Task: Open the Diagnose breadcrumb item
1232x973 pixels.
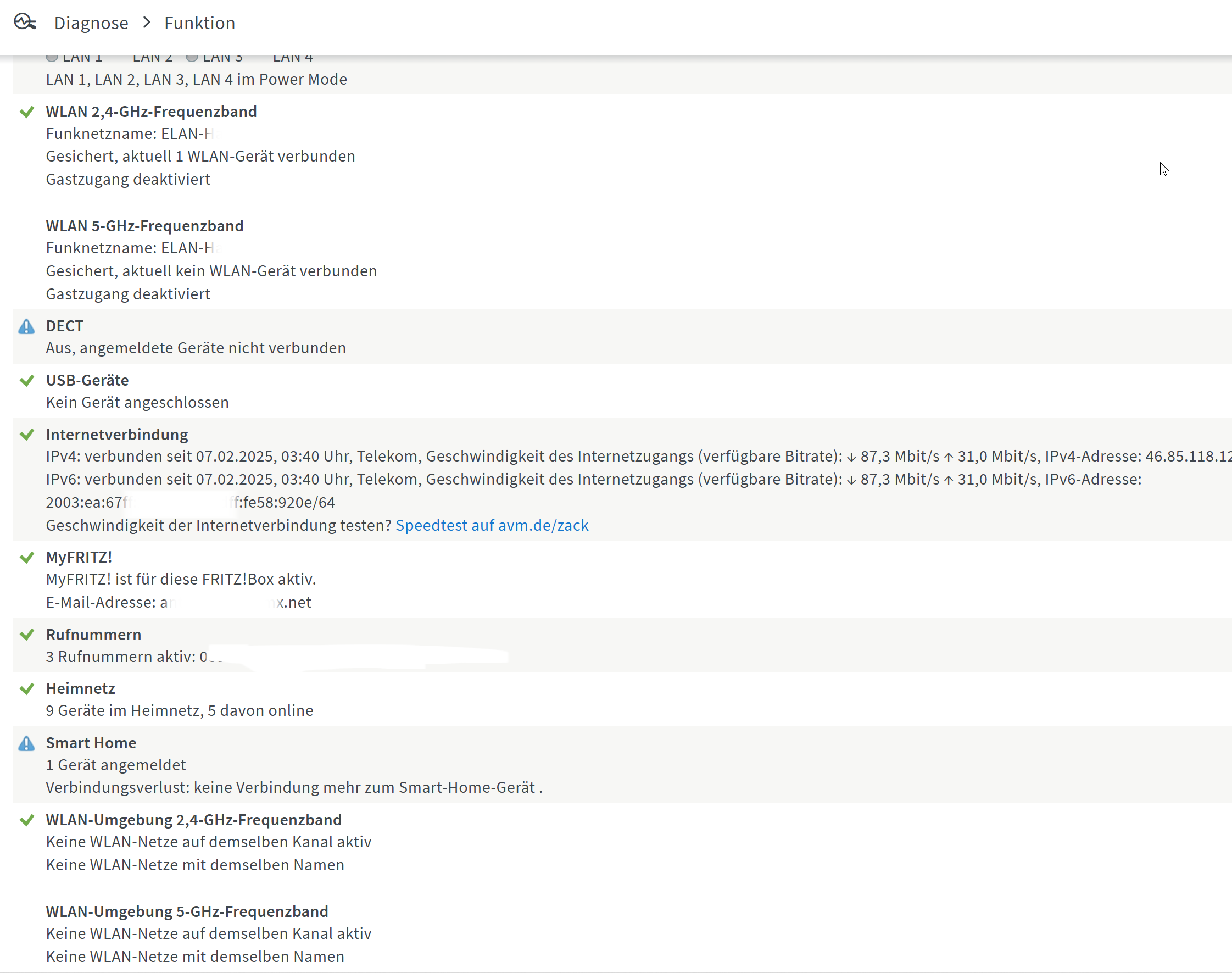Action: [x=91, y=23]
